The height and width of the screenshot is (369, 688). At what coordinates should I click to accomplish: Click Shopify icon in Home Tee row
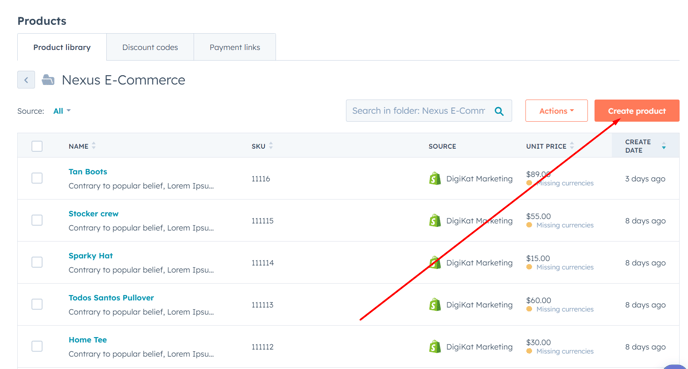coord(434,347)
